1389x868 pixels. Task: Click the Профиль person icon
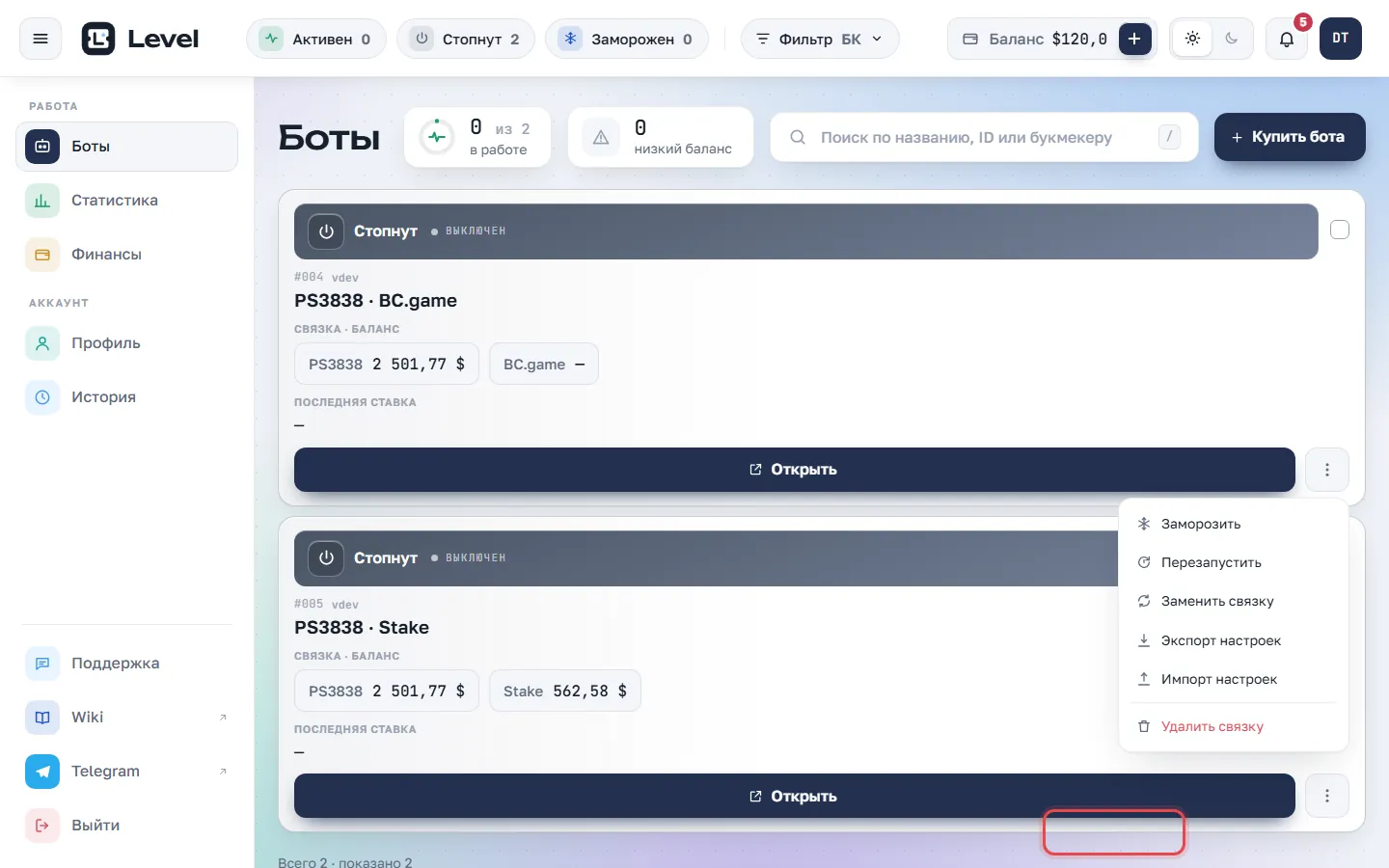pos(42,343)
